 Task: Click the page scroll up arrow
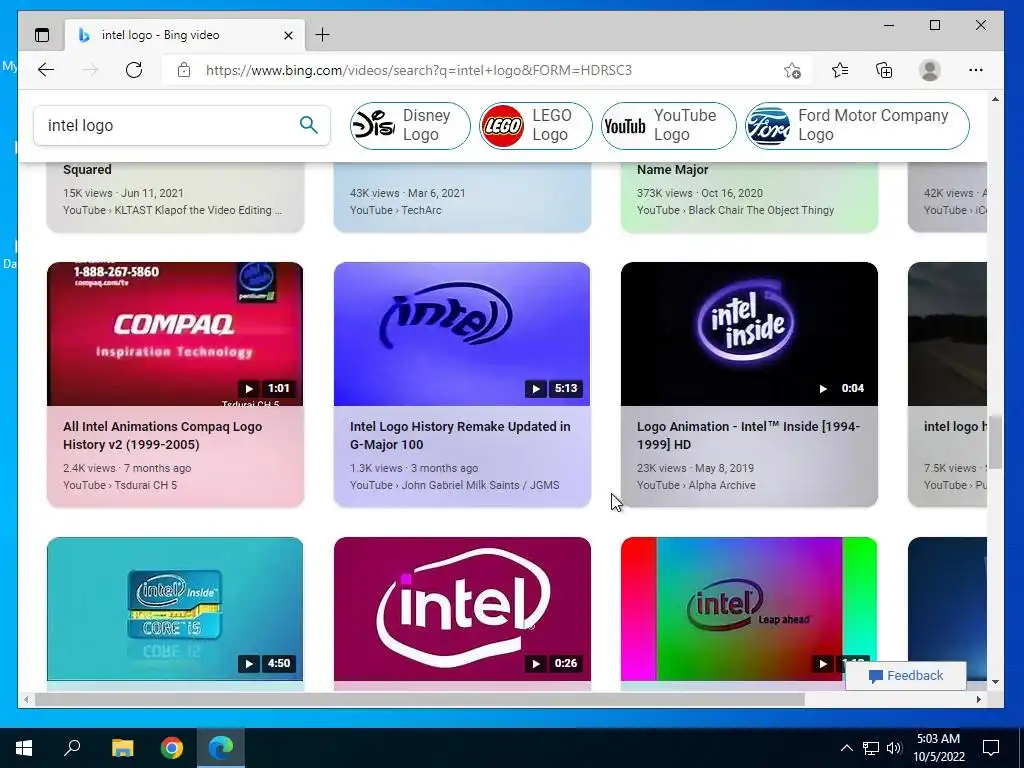[995, 99]
